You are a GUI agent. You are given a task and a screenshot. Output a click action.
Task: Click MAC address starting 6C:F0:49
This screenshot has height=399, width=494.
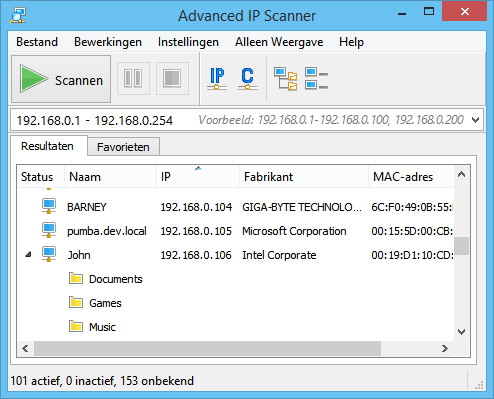412,207
